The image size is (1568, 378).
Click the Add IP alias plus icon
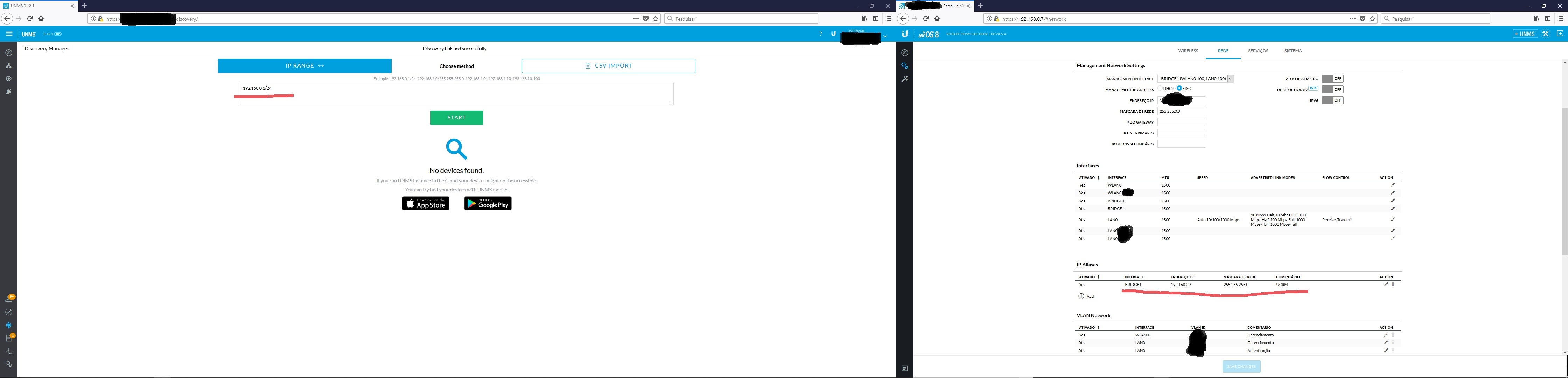click(x=1081, y=296)
